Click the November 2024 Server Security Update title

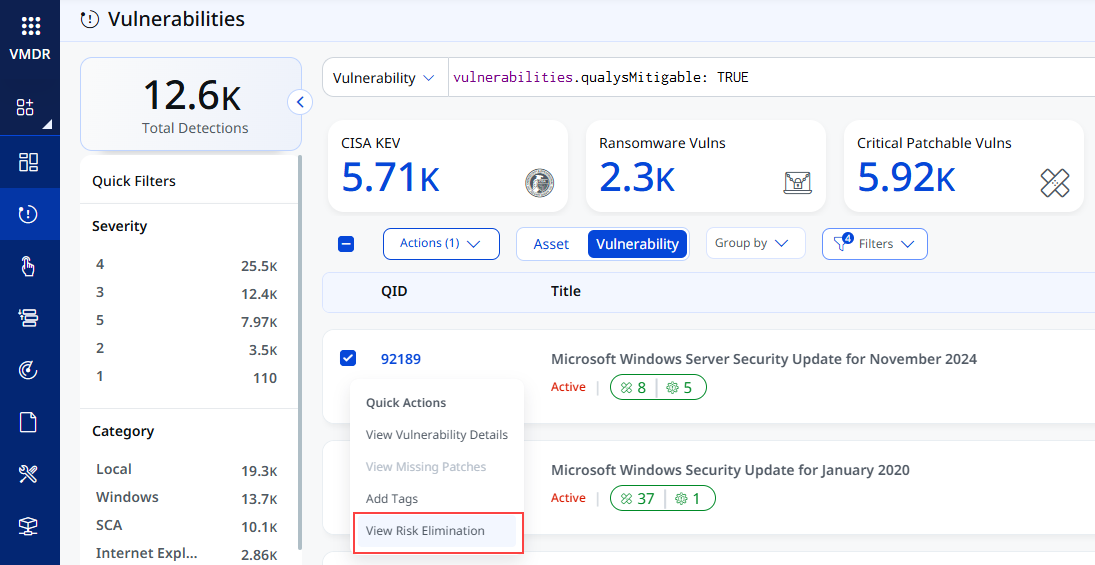(x=764, y=359)
